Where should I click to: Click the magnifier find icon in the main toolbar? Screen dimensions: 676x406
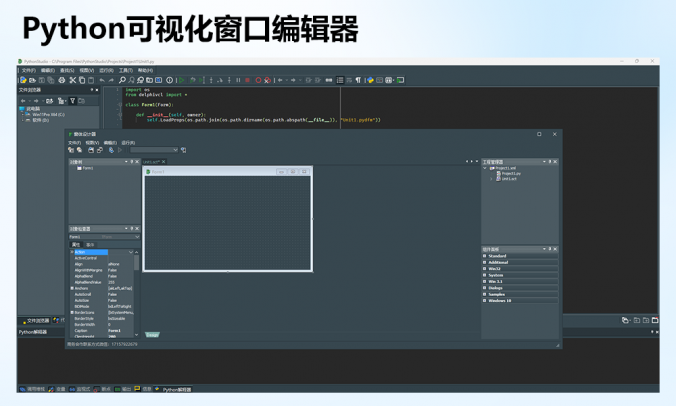[x=122, y=80]
